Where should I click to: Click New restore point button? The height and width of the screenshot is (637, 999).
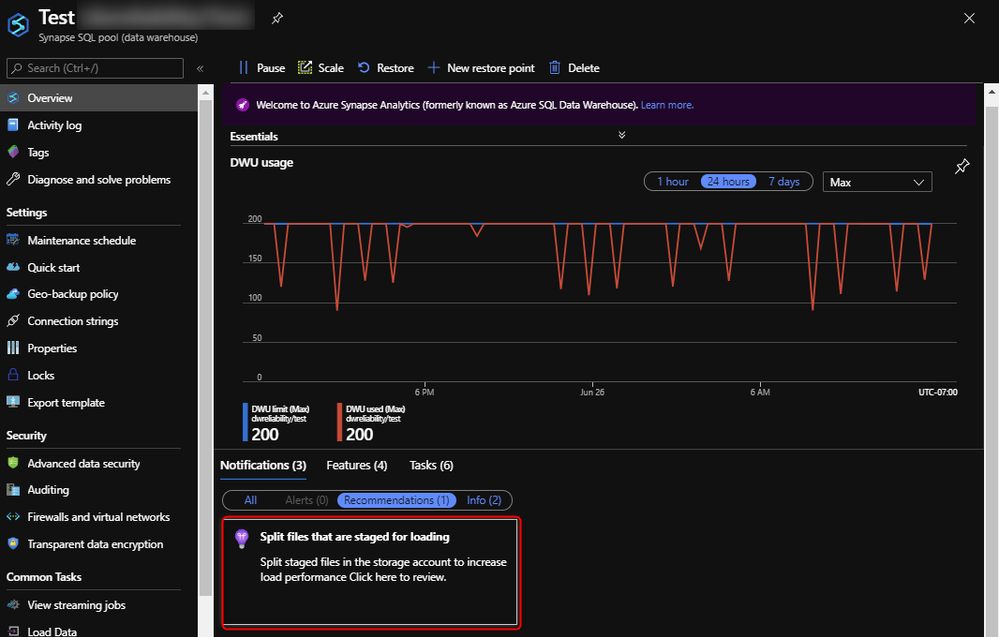coord(481,68)
